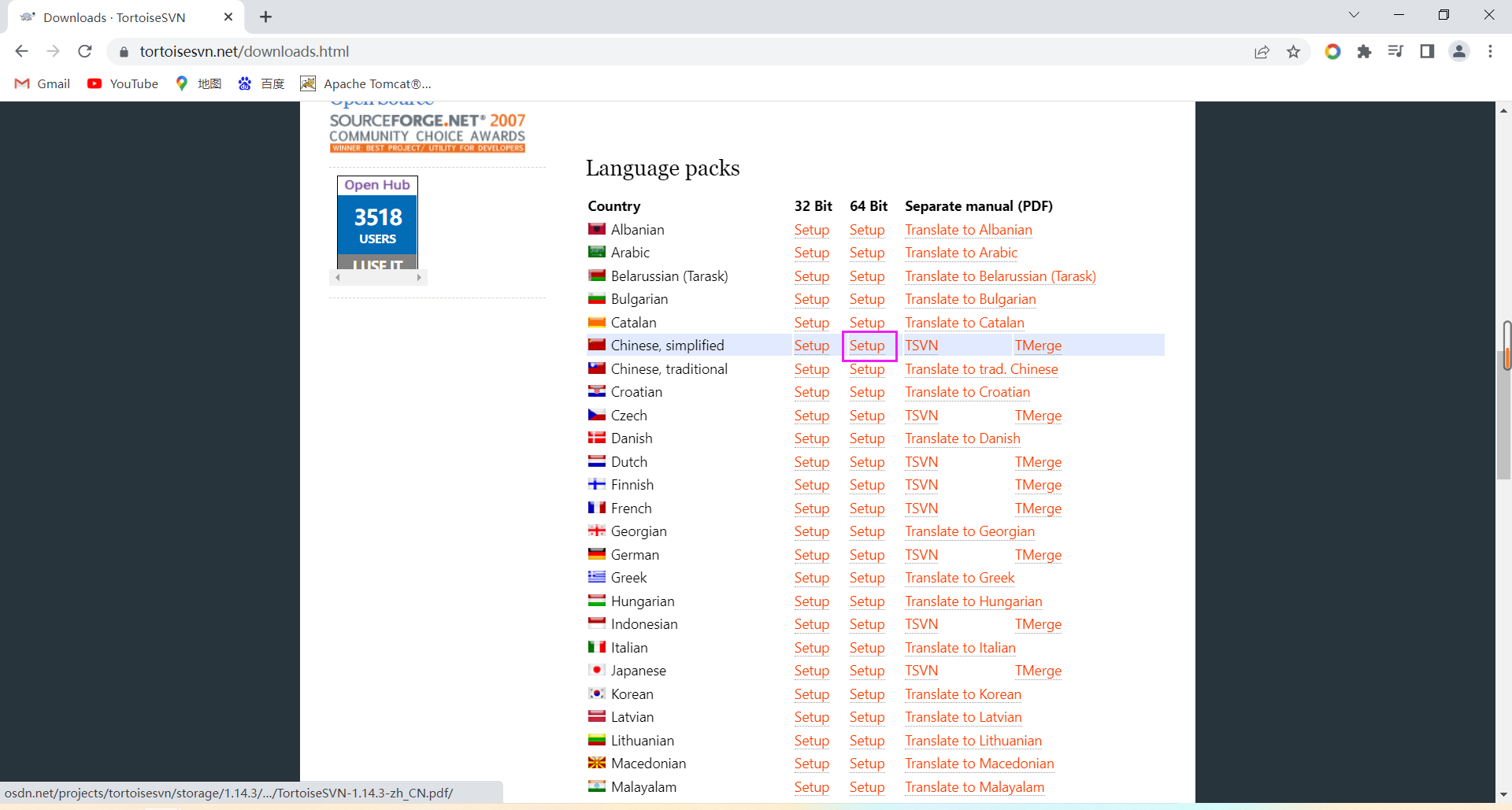
Task: Click the Open Hub widget left scroll arrow
Action: click(x=337, y=278)
